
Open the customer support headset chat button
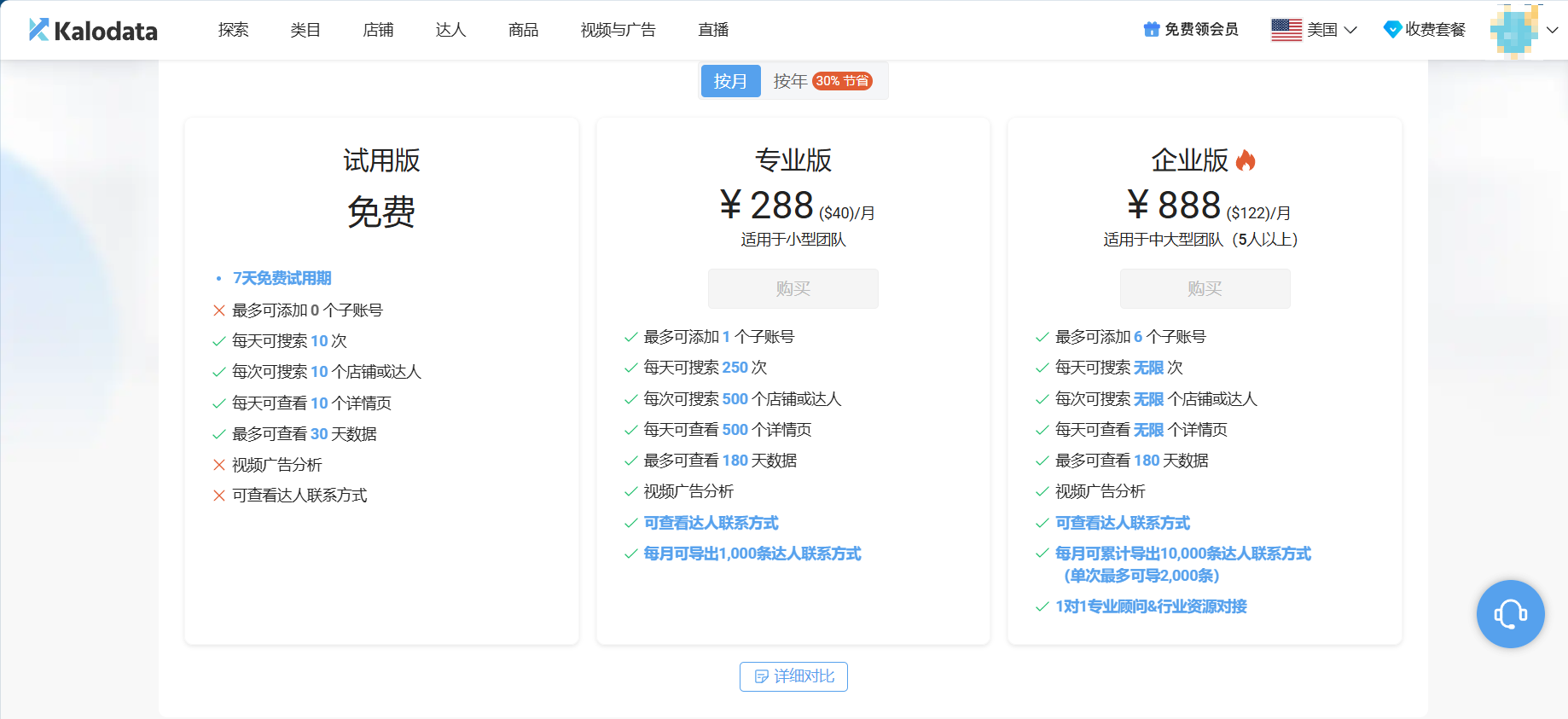click(x=1511, y=614)
